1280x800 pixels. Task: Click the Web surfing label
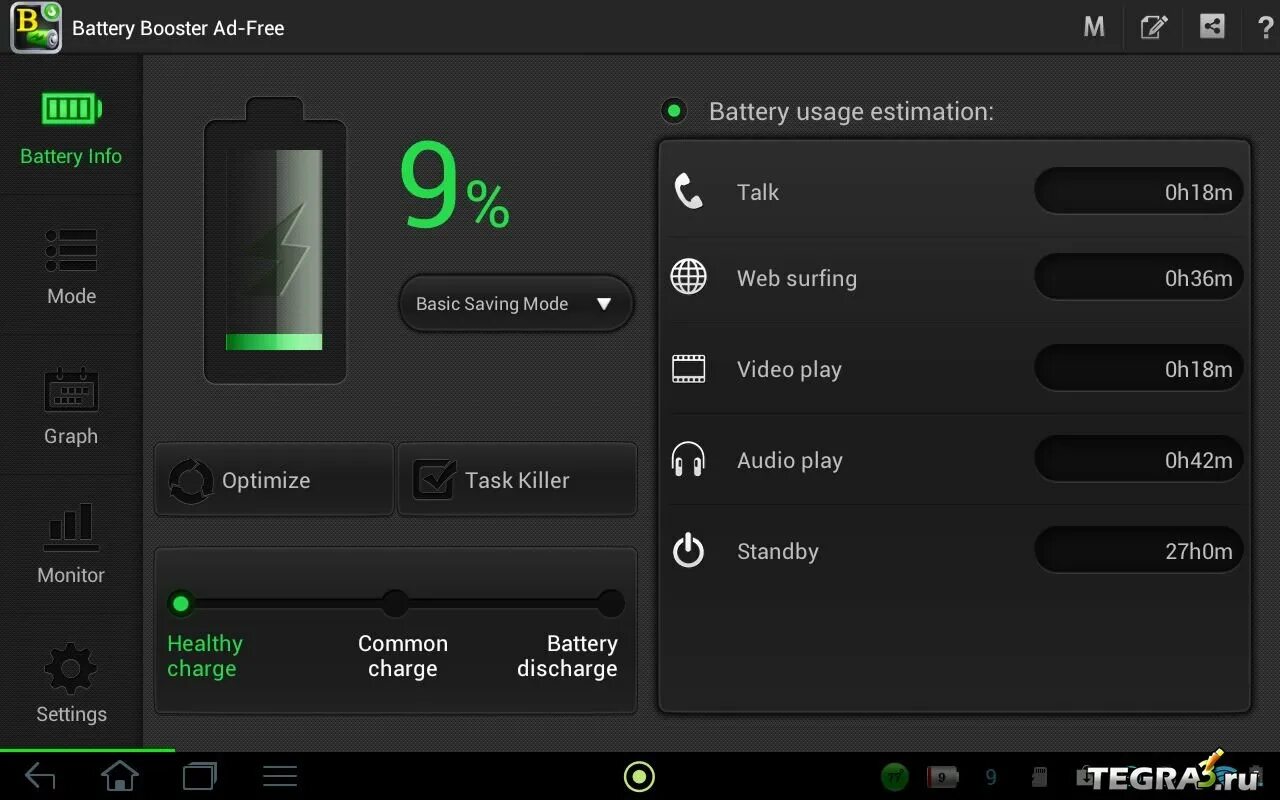click(797, 278)
